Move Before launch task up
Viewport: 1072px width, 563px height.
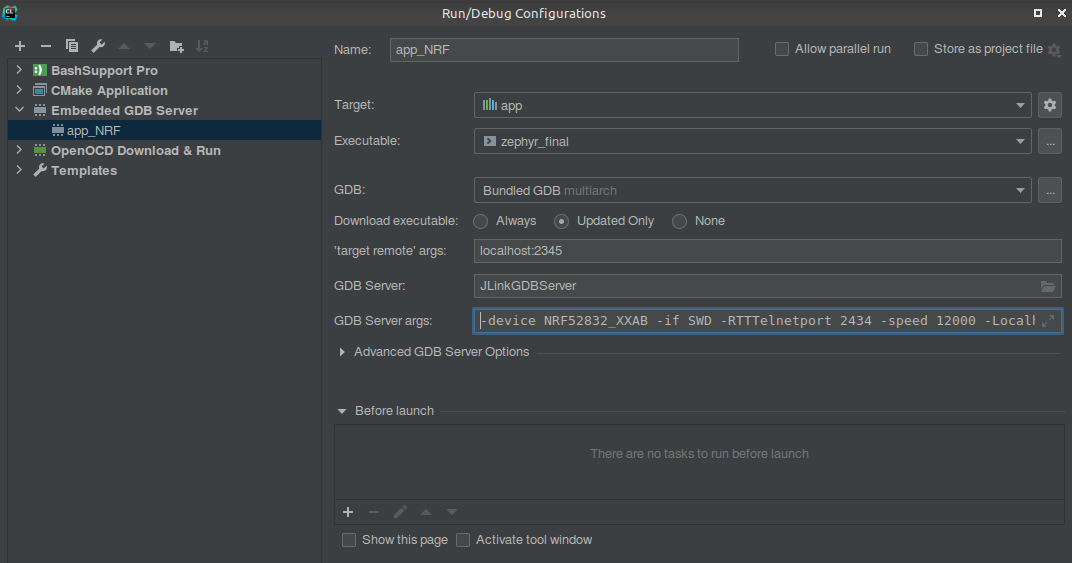[x=426, y=512]
